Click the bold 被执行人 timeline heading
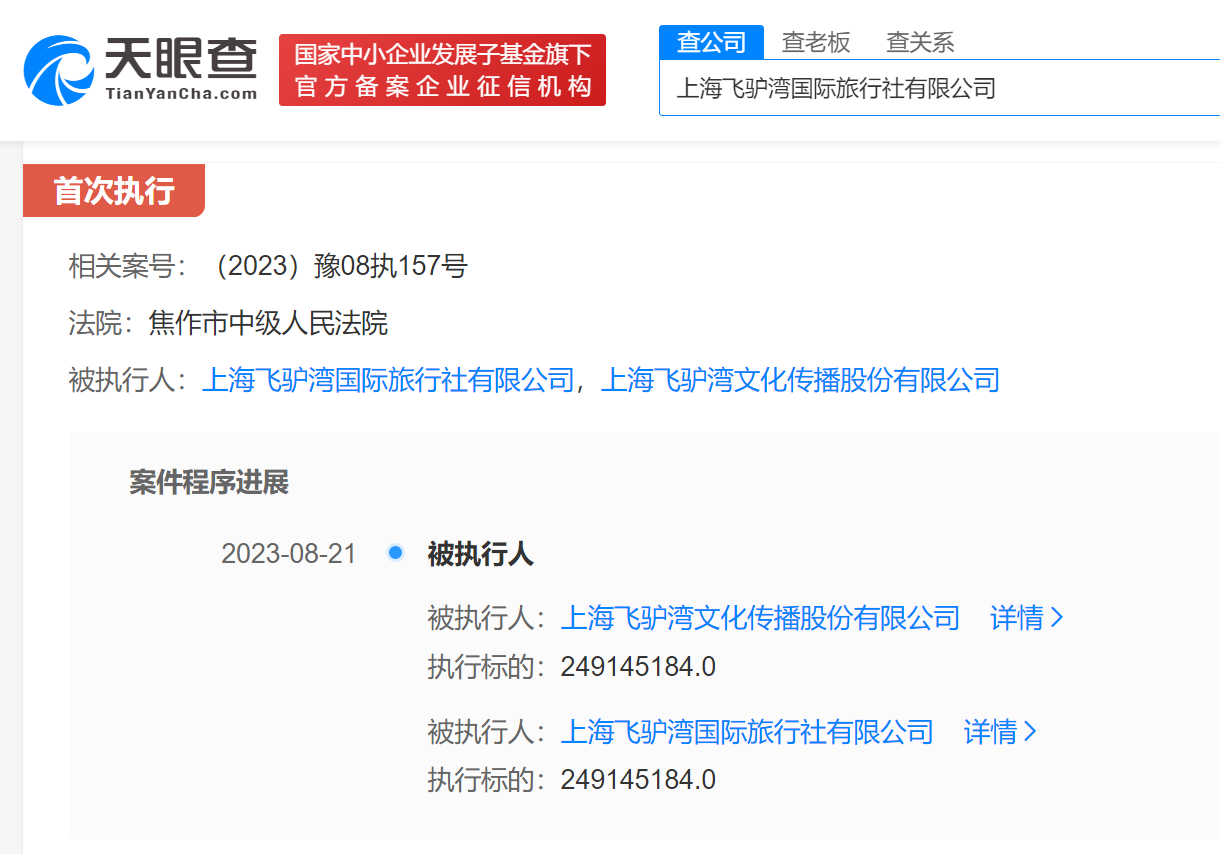The width and height of the screenshot is (1220, 854). coord(480,554)
